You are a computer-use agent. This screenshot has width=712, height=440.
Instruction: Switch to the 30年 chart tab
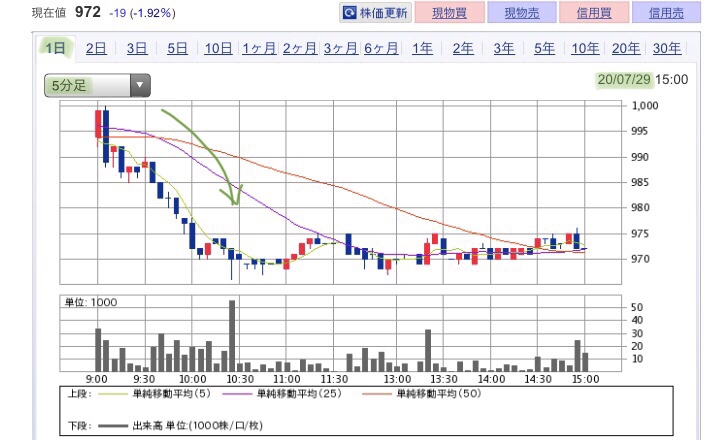click(x=667, y=48)
